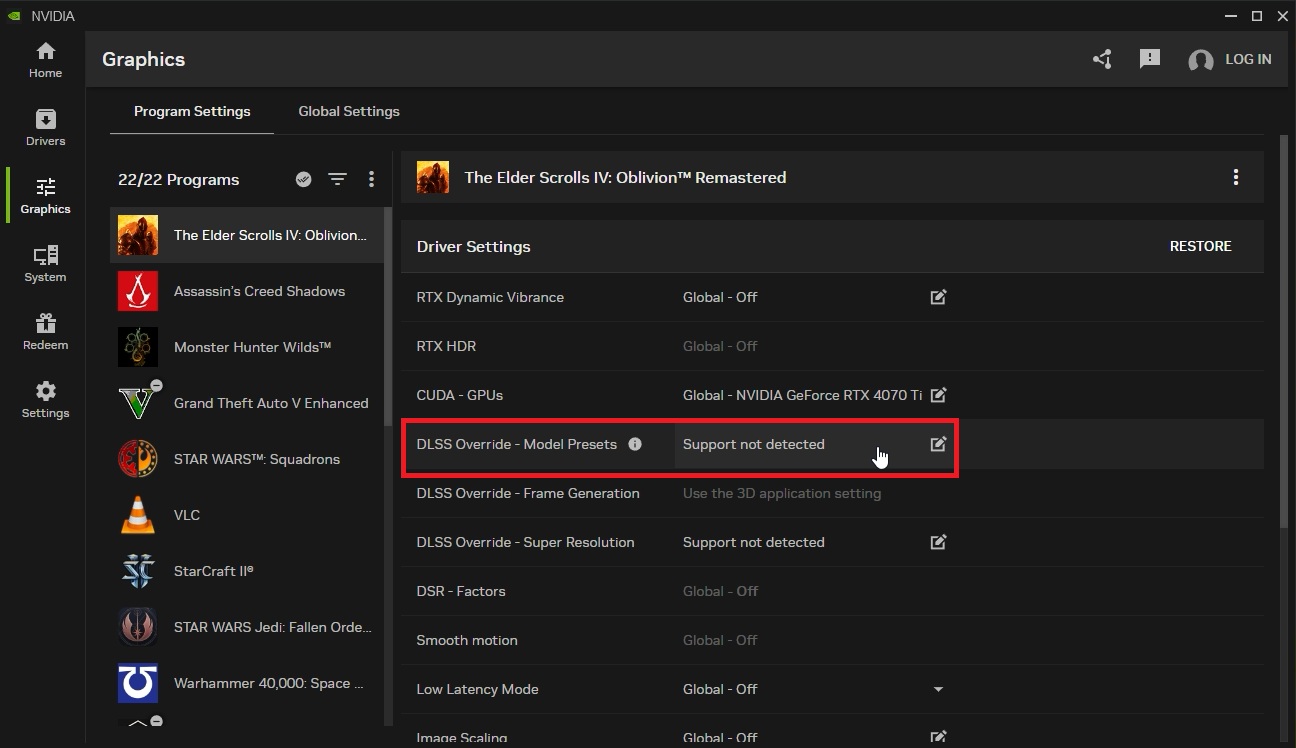Screen dimensions: 1296x748
Task: Select STAR WARS Jedi: Fallen Order
Action: (246, 627)
